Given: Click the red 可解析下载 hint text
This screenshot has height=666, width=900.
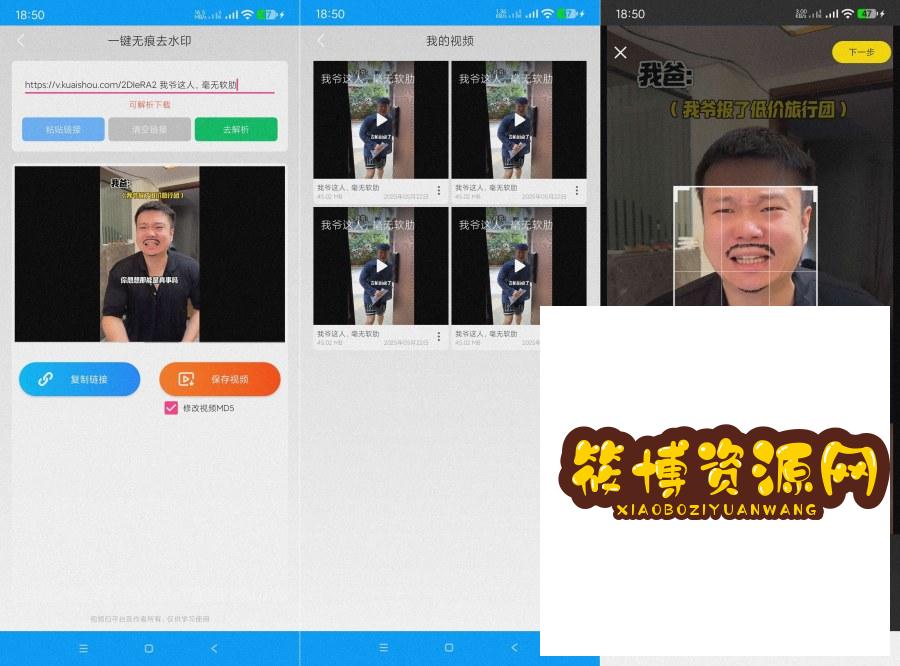Looking at the screenshot, I should pyautogui.click(x=149, y=104).
